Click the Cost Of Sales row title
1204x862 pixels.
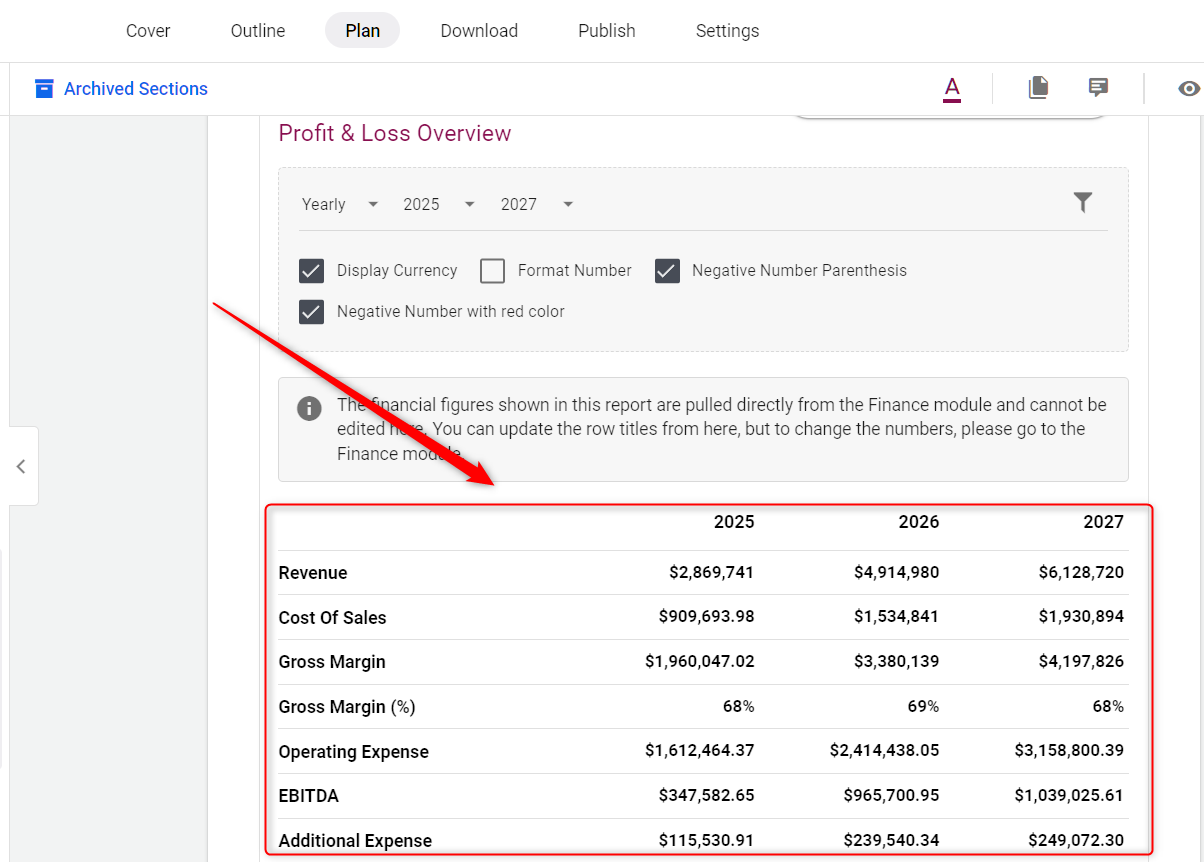[332, 618]
